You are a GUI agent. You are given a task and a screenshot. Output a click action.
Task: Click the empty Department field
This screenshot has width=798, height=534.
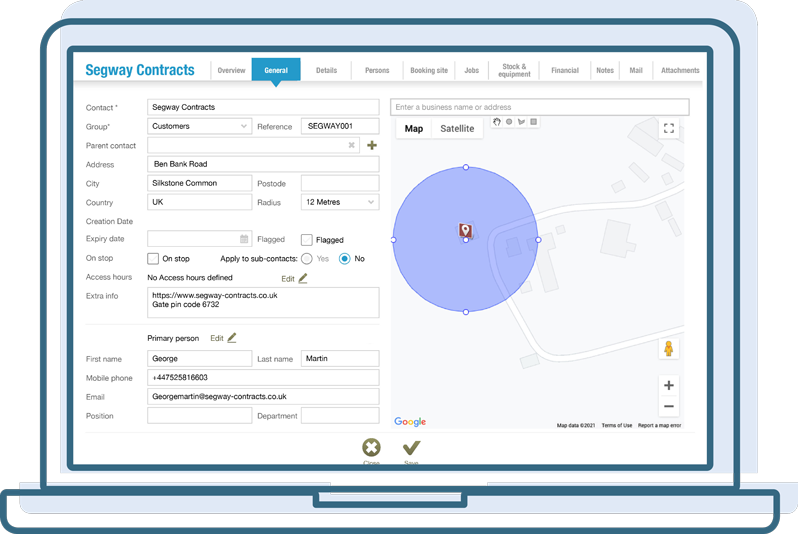(340, 415)
